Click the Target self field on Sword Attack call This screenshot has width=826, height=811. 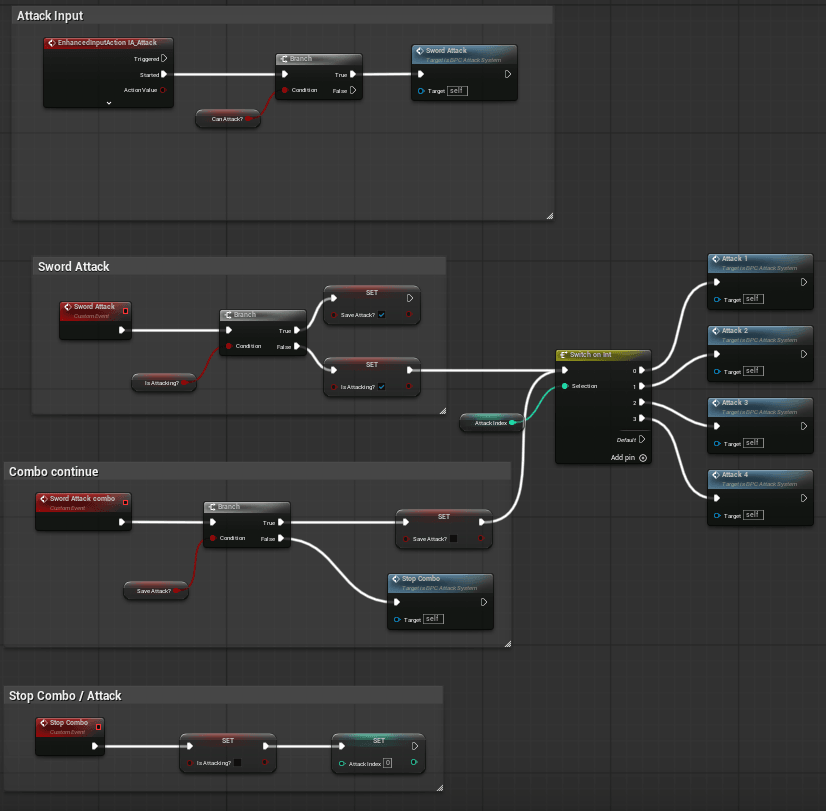(457, 91)
